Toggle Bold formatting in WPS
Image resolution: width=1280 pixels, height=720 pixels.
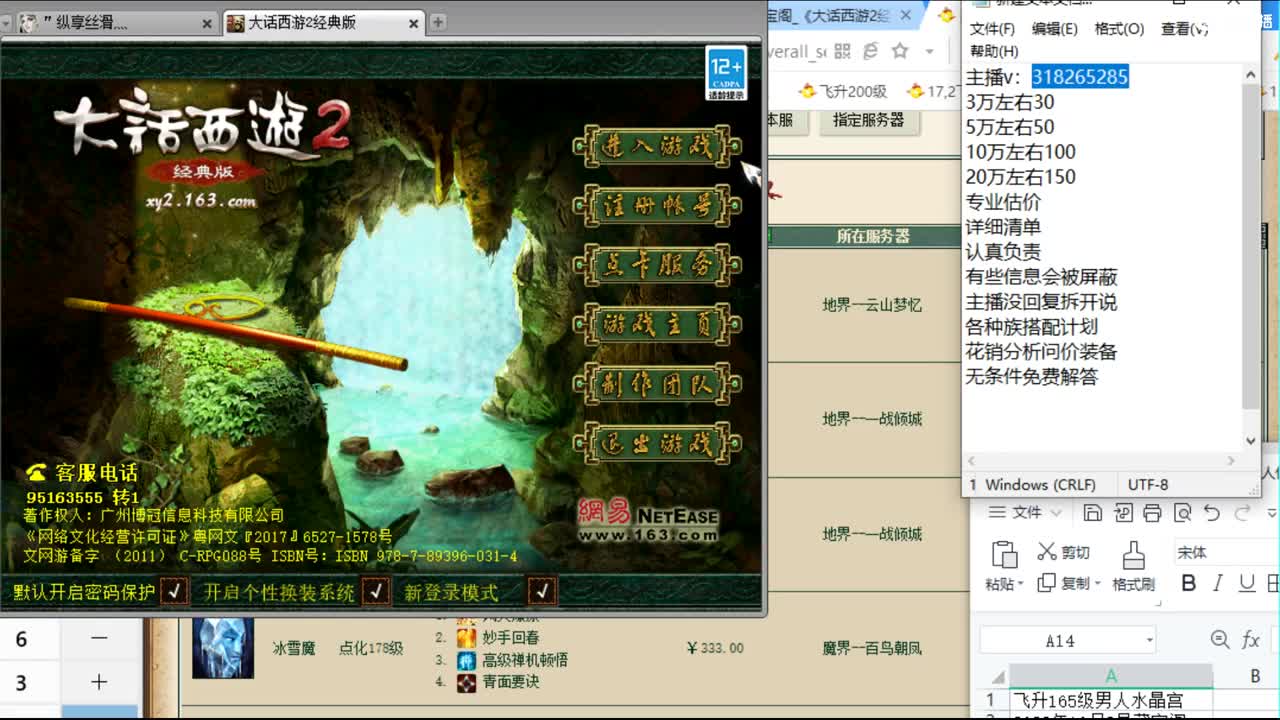(x=1189, y=583)
